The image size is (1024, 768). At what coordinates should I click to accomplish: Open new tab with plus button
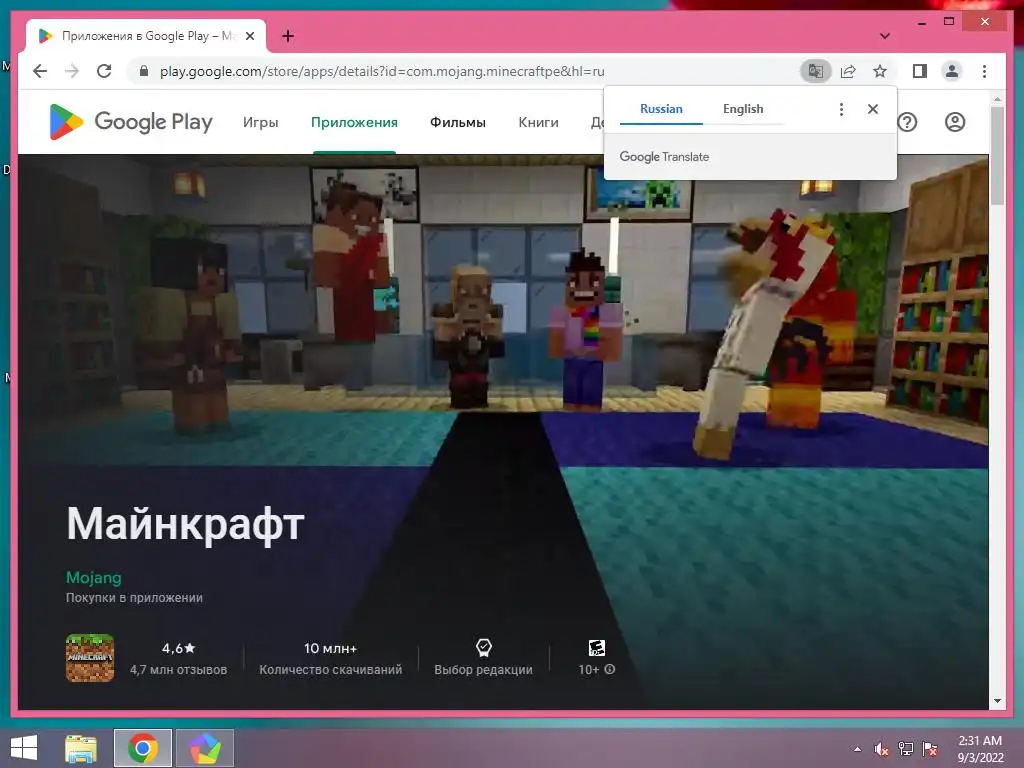[288, 36]
